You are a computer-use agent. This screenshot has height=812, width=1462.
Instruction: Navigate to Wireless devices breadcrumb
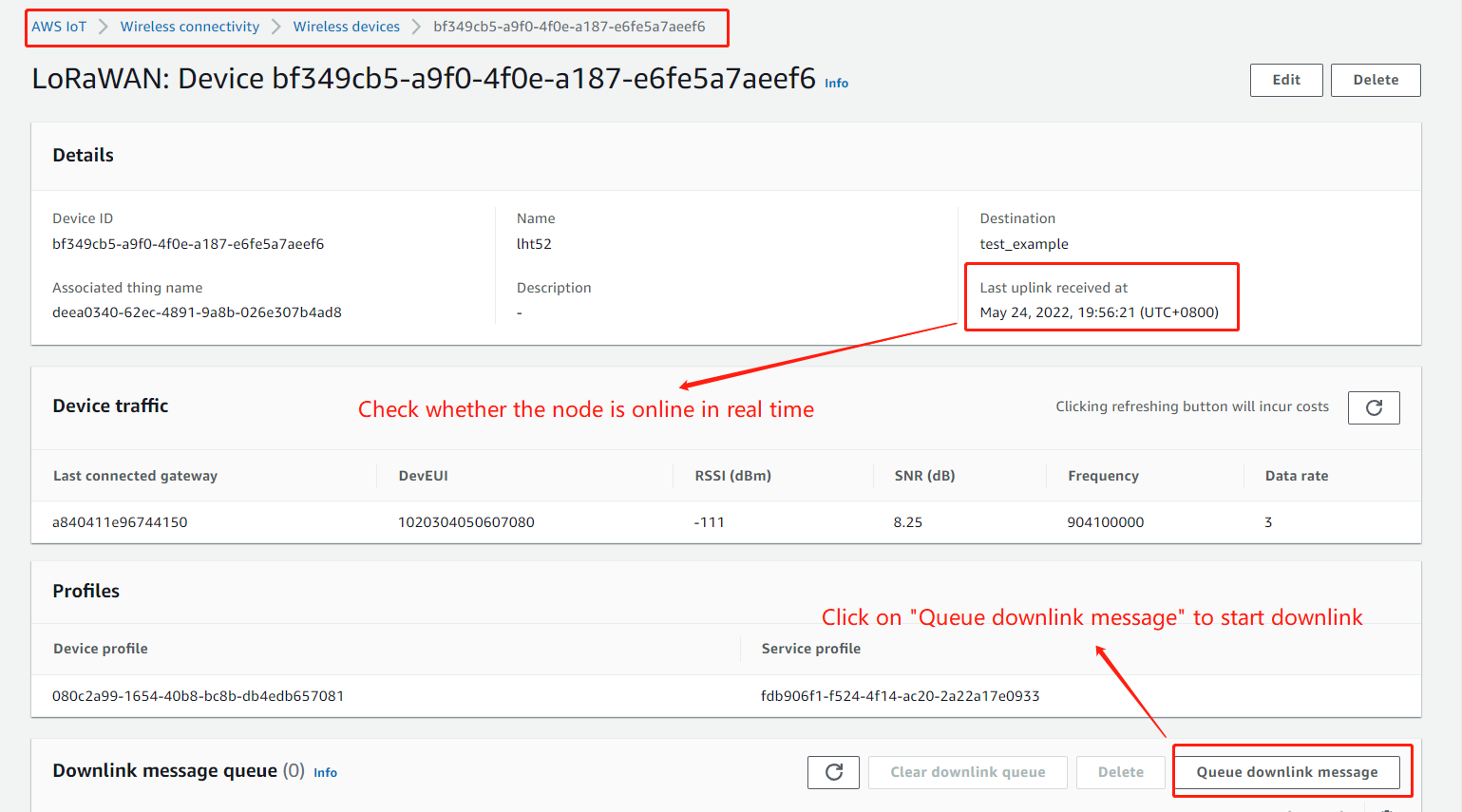coord(347,27)
